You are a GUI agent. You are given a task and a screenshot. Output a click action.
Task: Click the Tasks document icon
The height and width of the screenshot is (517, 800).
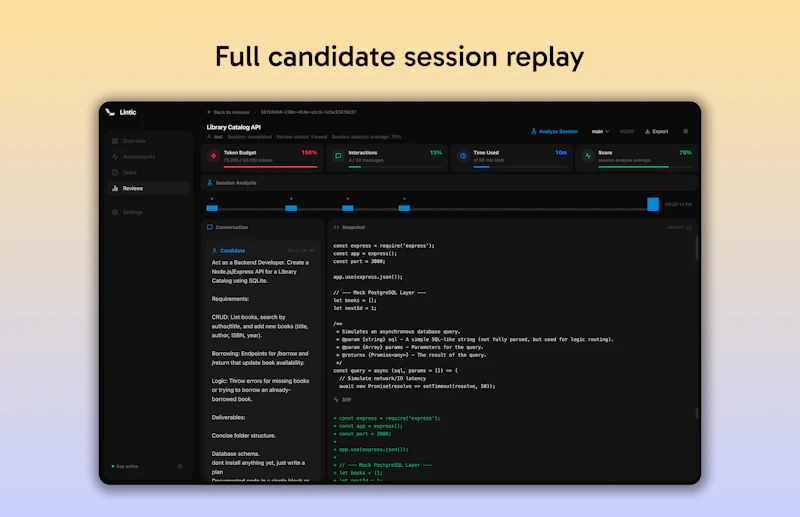point(115,173)
